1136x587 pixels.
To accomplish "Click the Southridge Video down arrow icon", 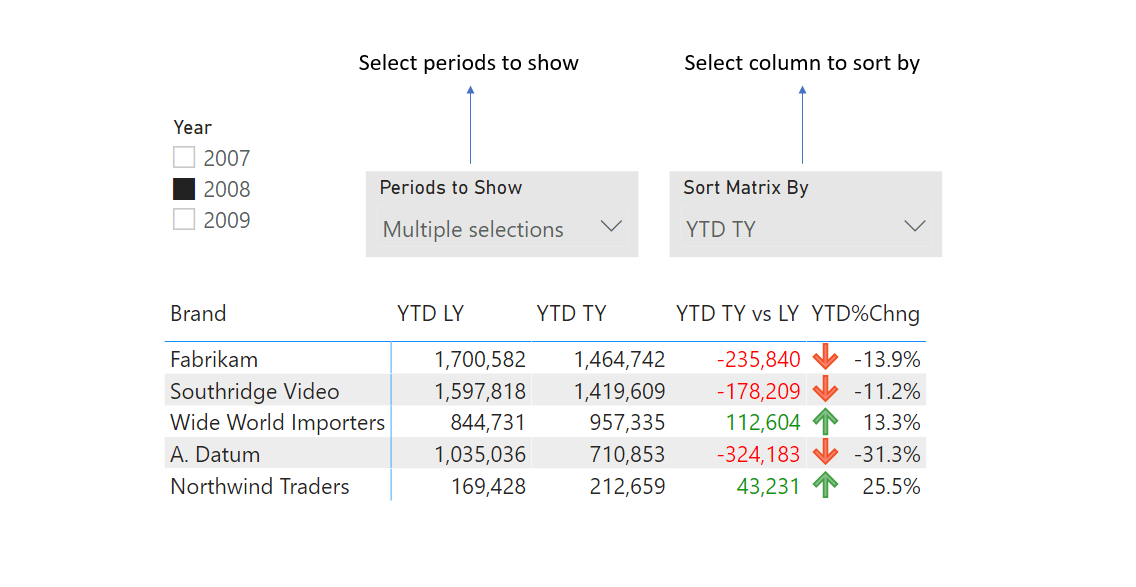I will [x=825, y=390].
